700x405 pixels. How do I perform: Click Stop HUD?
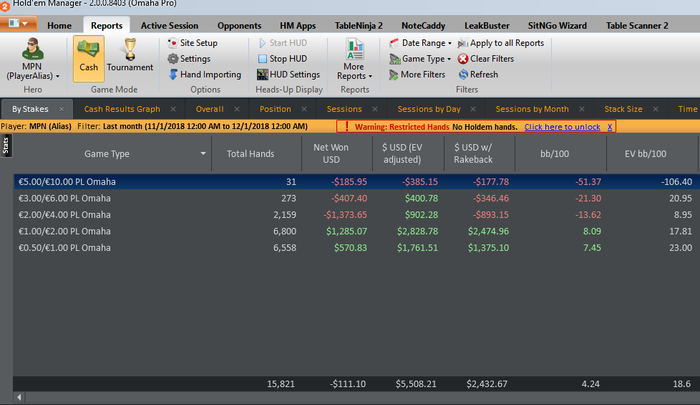point(283,58)
